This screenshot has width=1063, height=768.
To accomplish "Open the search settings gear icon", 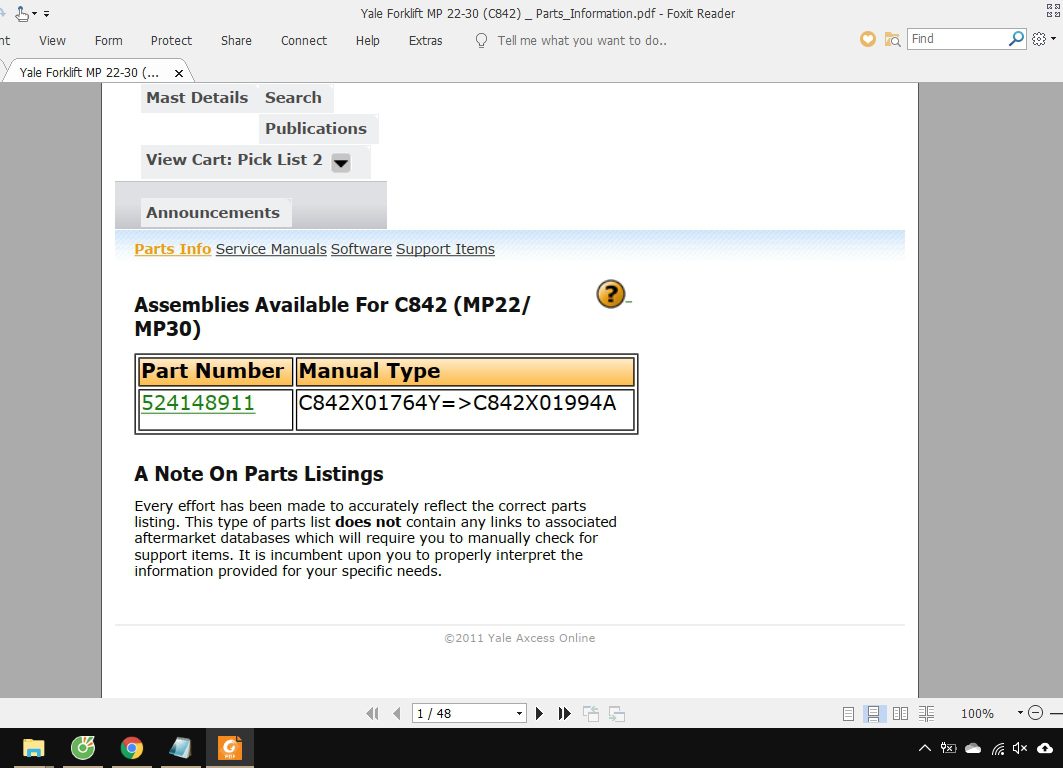I will point(1039,39).
